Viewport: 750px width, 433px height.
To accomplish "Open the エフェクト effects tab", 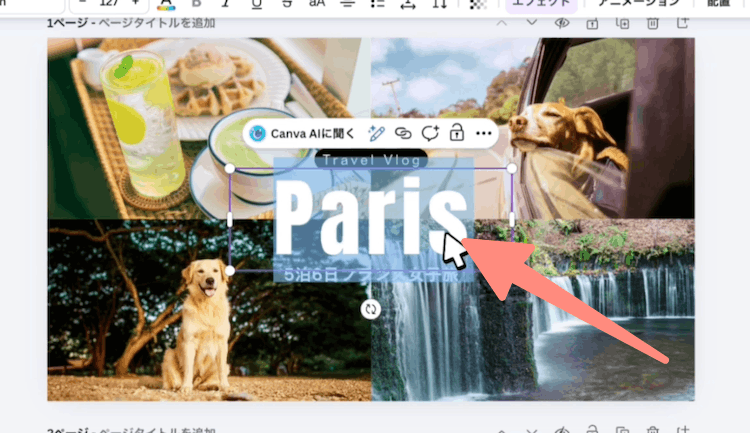I will (x=541, y=4).
